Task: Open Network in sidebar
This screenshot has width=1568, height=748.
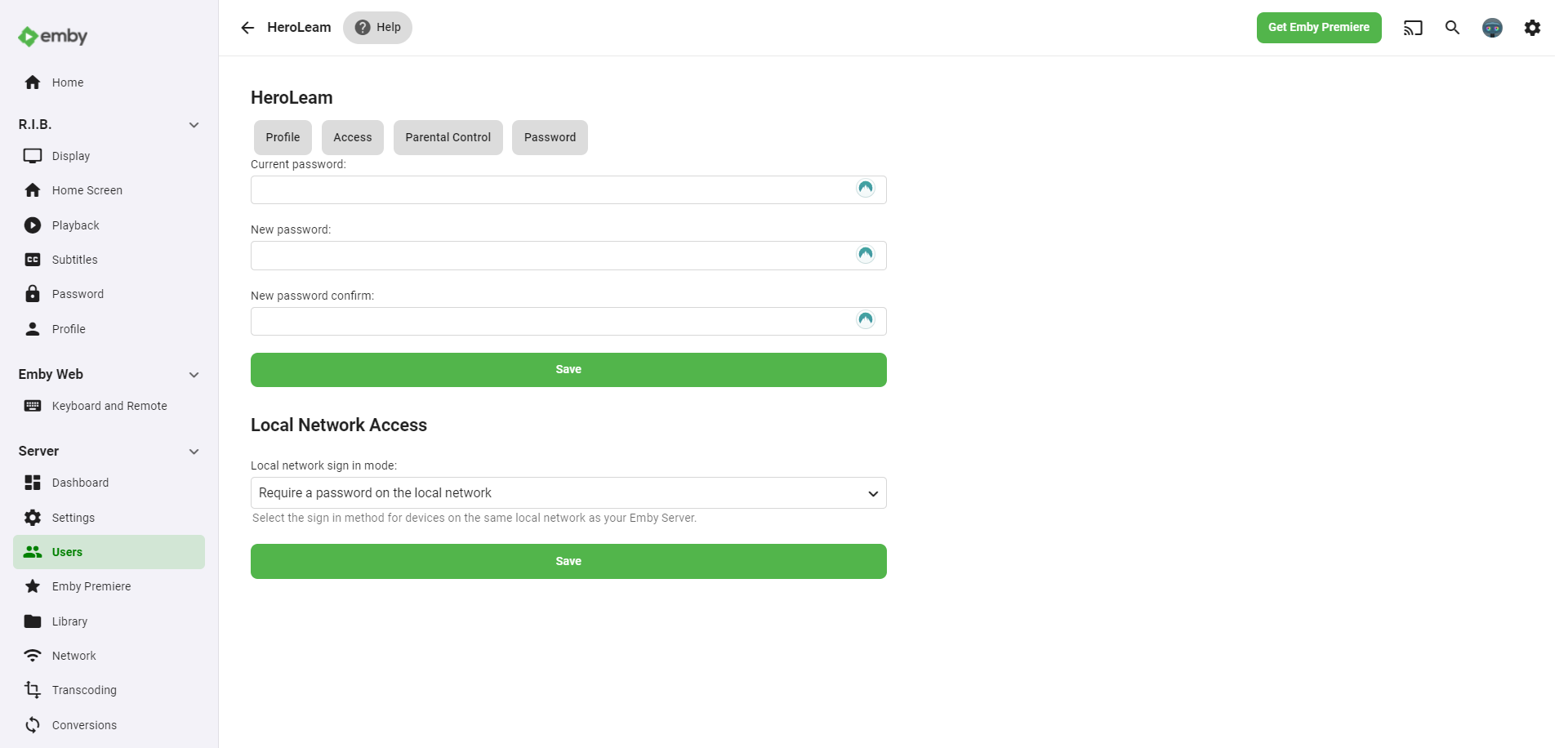Action: (109, 656)
